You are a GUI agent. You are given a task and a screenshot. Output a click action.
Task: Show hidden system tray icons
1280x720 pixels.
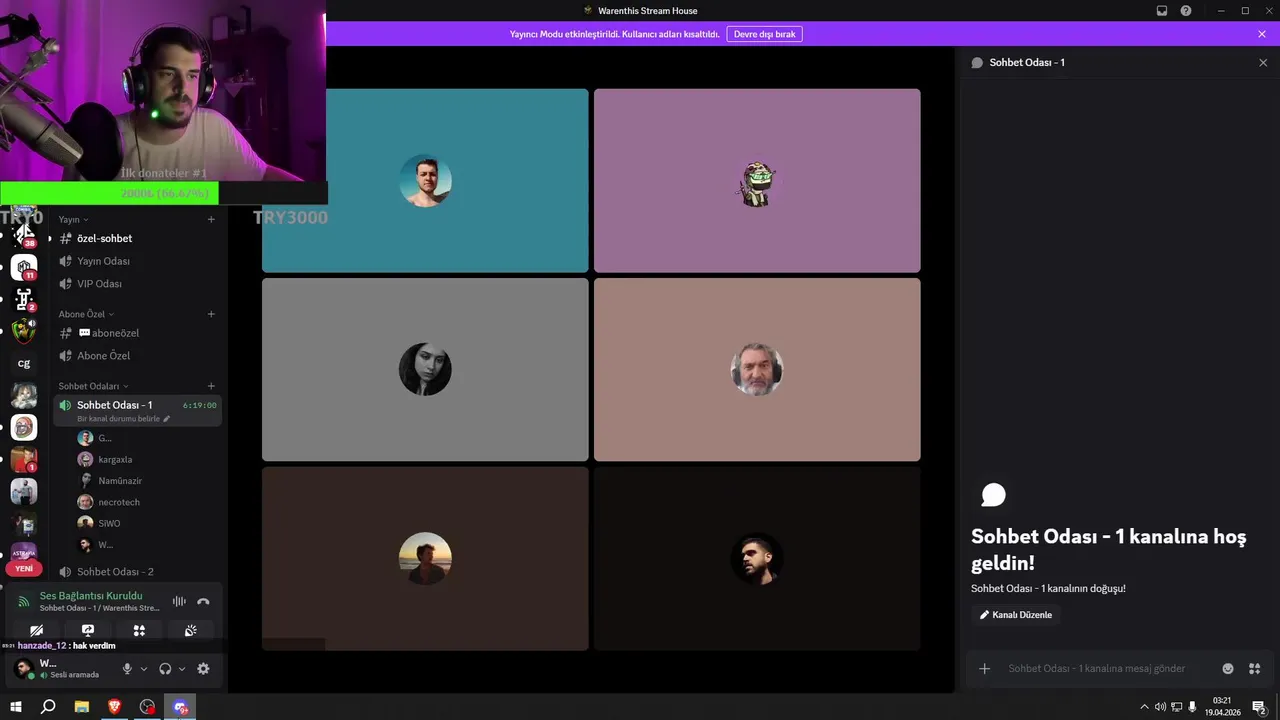(x=1144, y=707)
